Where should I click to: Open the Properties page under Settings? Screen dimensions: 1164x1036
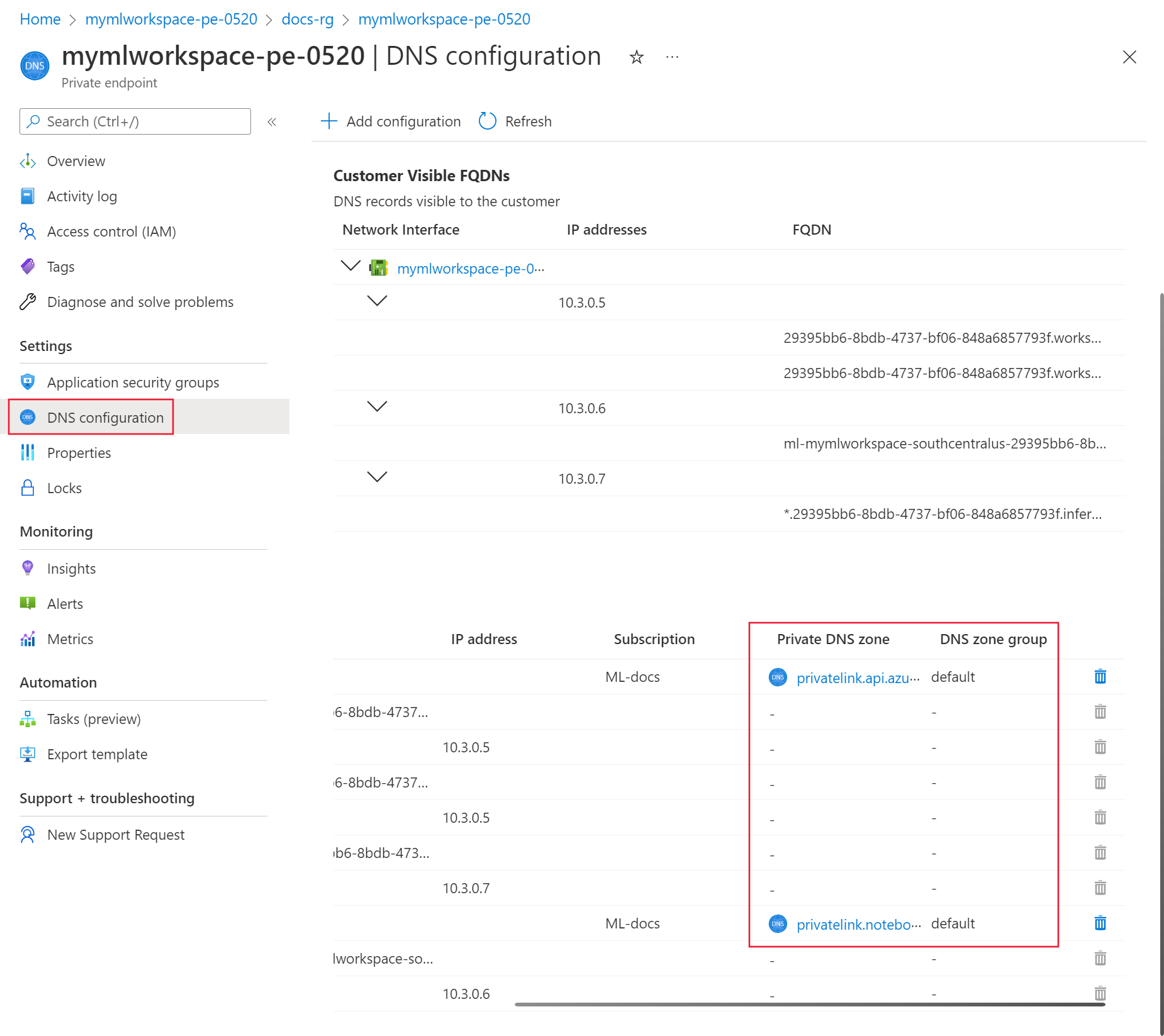point(79,452)
